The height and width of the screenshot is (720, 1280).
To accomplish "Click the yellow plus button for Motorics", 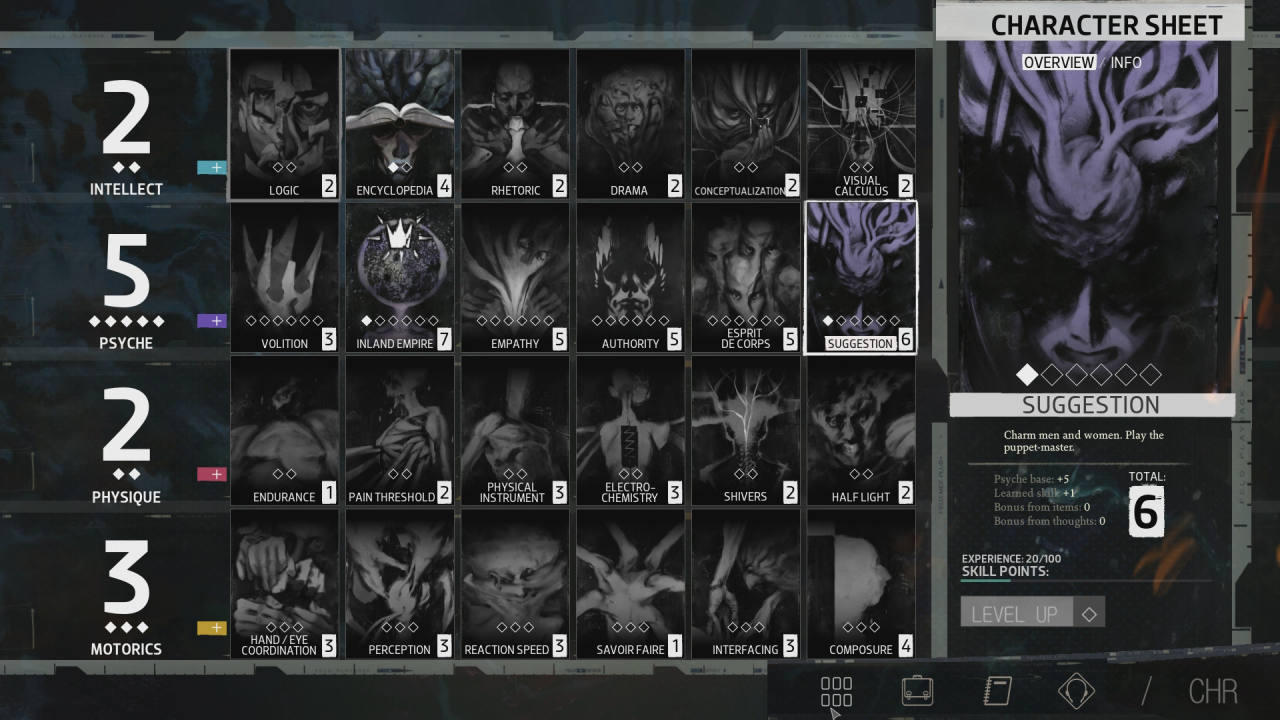I will pyautogui.click(x=212, y=628).
